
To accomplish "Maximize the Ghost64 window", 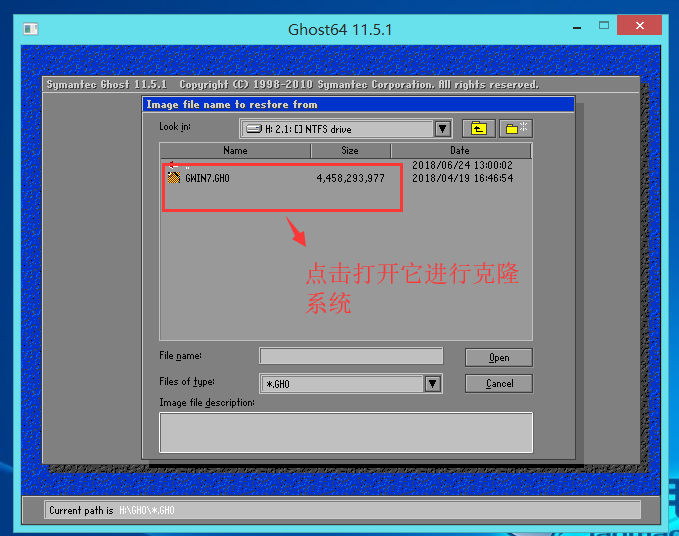I will click(x=604, y=26).
